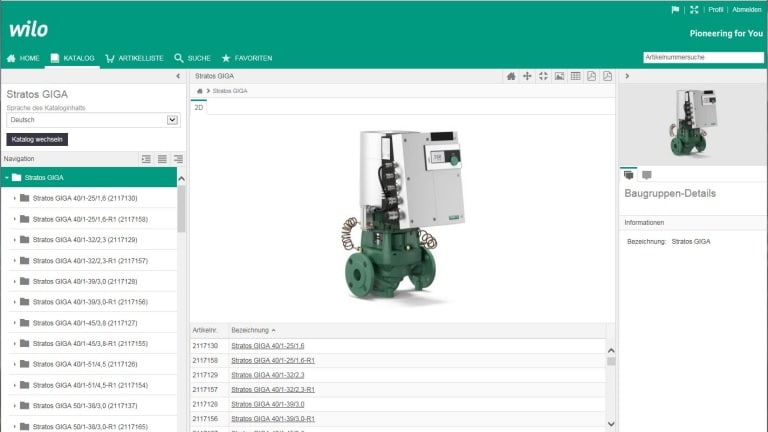Click the first PDF export icon
Viewport: 768px width, 432px height.
pyautogui.click(x=592, y=76)
